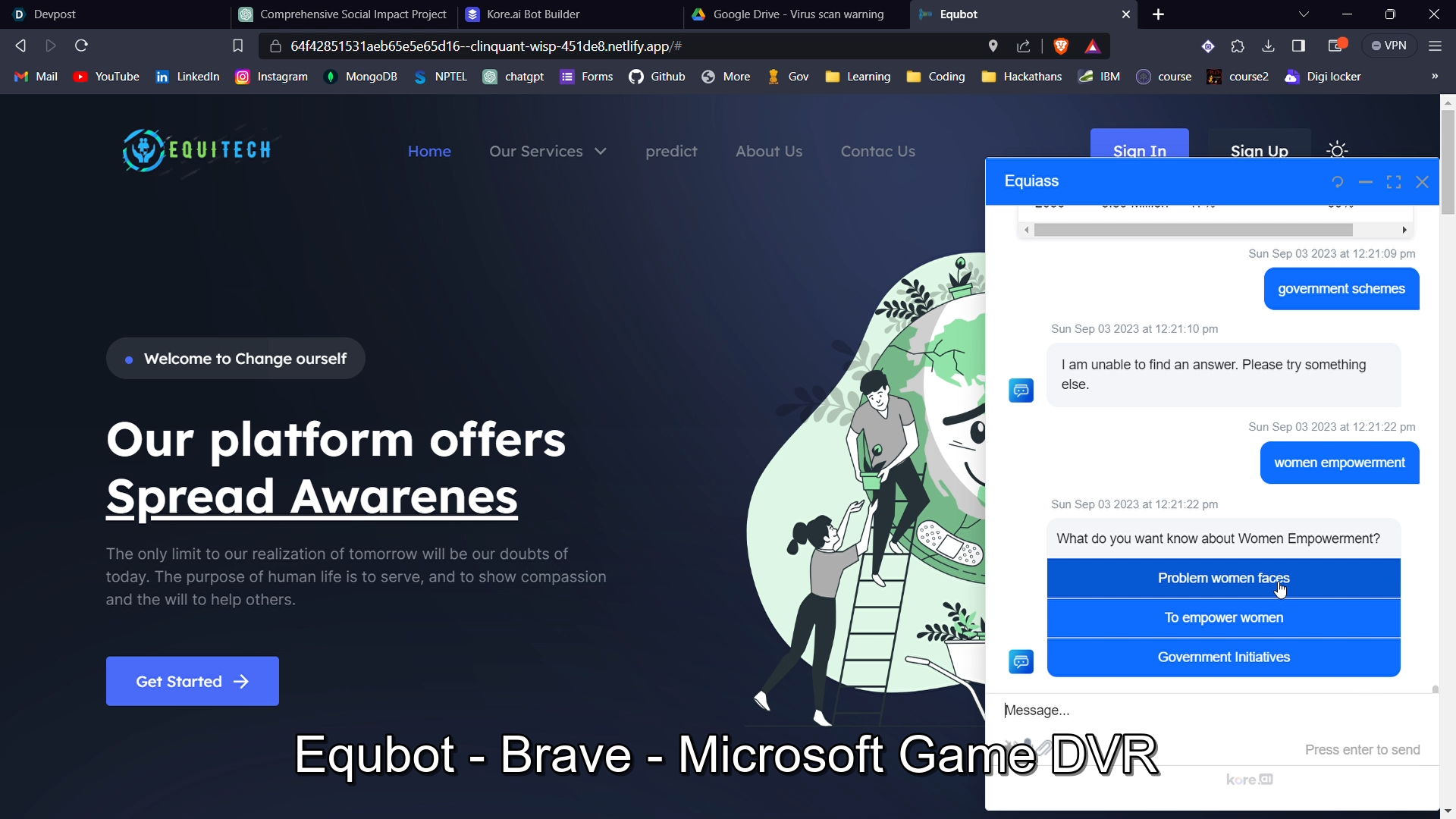
Task: Click the Brave Shields lion icon
Action: click(1061, 46)
